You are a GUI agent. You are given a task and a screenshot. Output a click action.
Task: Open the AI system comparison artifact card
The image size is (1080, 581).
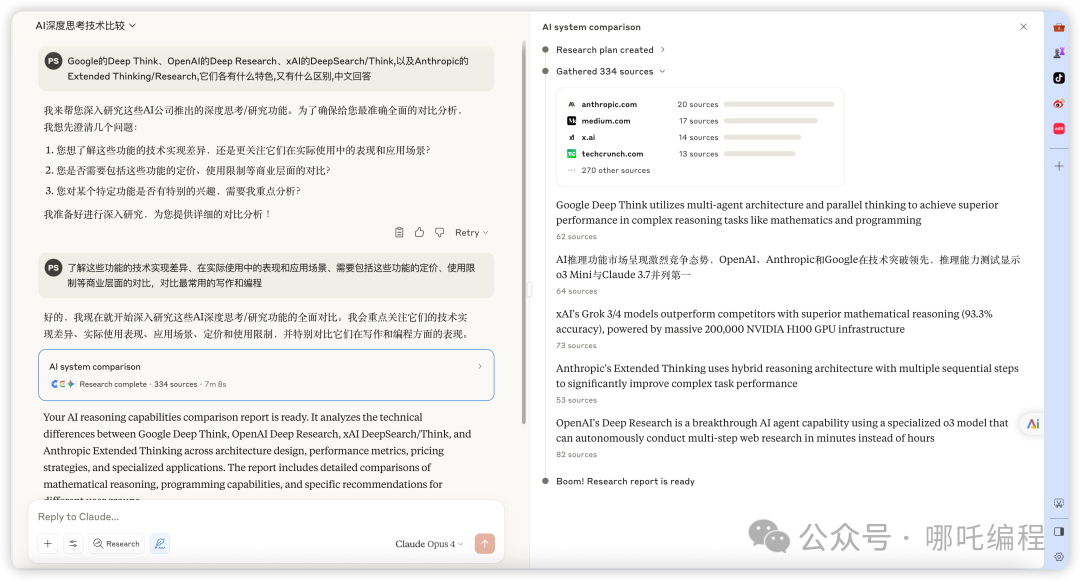pos(266,375)
